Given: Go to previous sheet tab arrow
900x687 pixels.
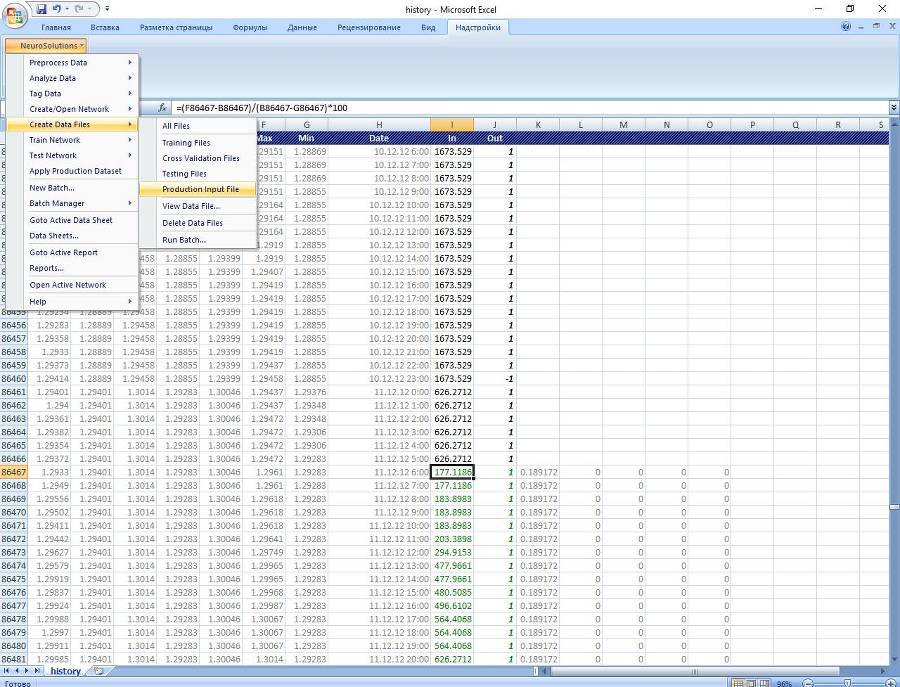Looking at the screenshot, I should pyautogui.click(x=17, y=670).
